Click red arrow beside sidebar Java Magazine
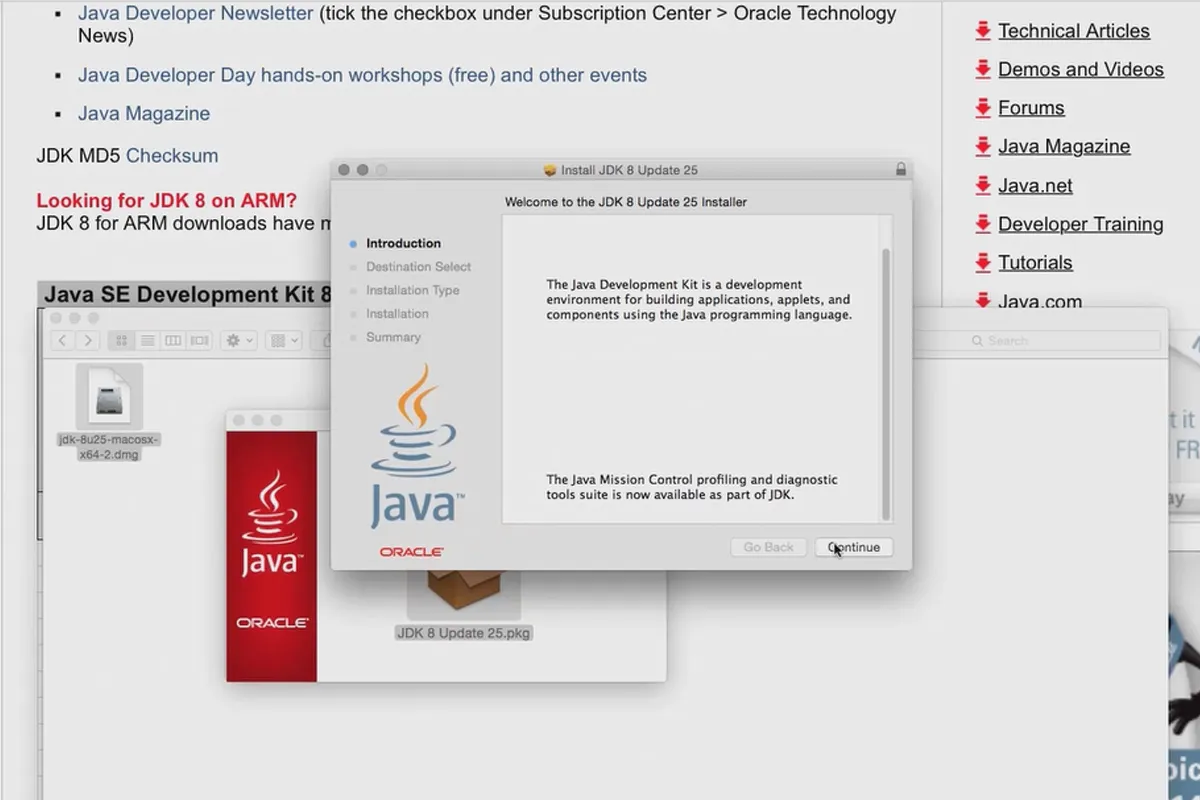 pyautogui.click(x=983, y=147)
